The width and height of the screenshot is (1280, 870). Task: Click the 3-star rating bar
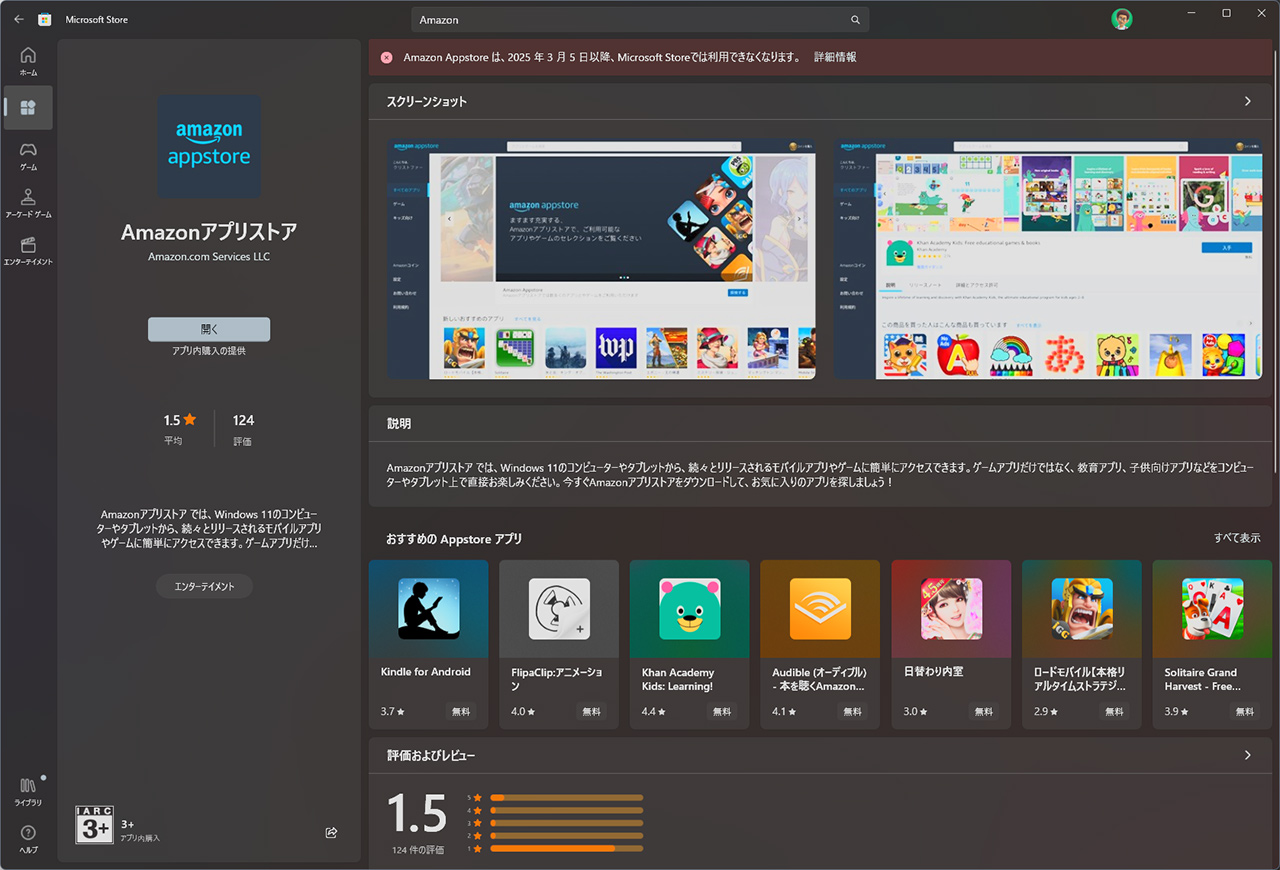tap(566, 823)
